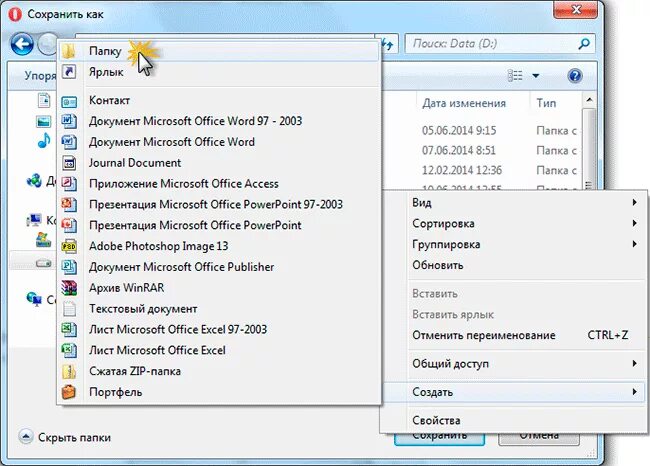The image size is (650, 466).
Task: Click the zipped folder icon beside Сжатая ZIP-папка
Action: pyautogui.click(x=69, y=371)
